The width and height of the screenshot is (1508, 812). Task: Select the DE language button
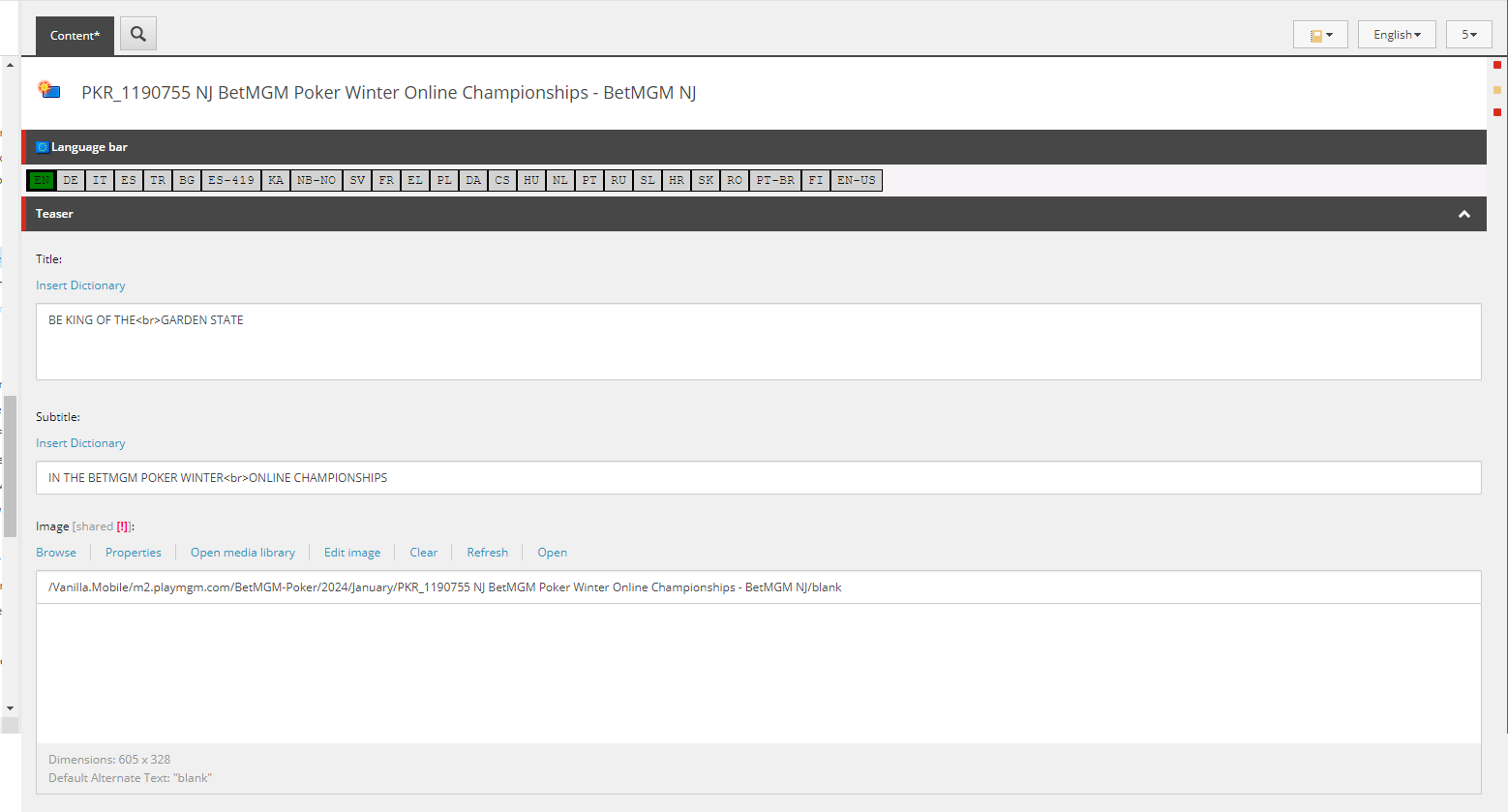pos(71,180)
